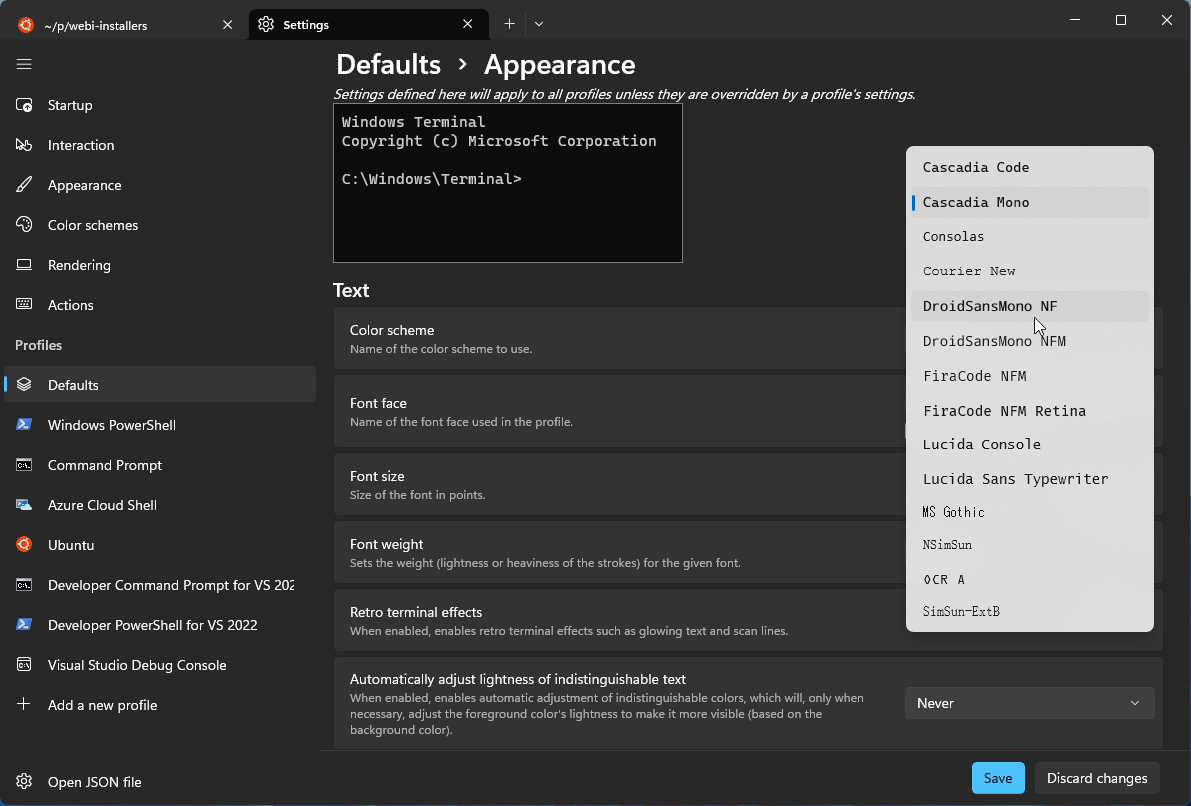Image resolution: width=1191 pixels, height=806 pixels.
Task: Select the Command Prompt profile icon
Action: coord(24,464)
